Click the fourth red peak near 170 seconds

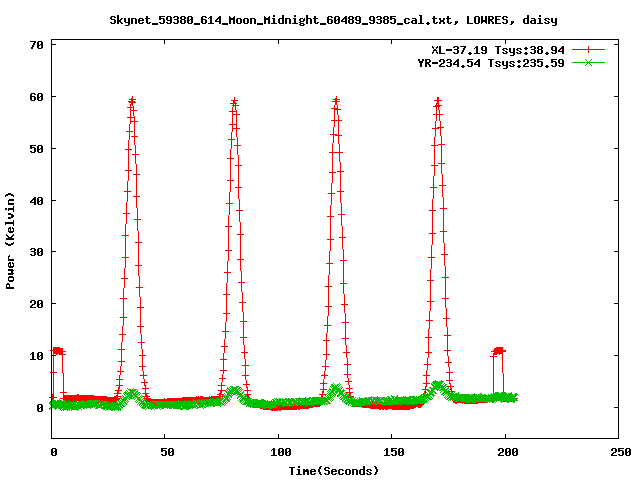coord(438,101)
